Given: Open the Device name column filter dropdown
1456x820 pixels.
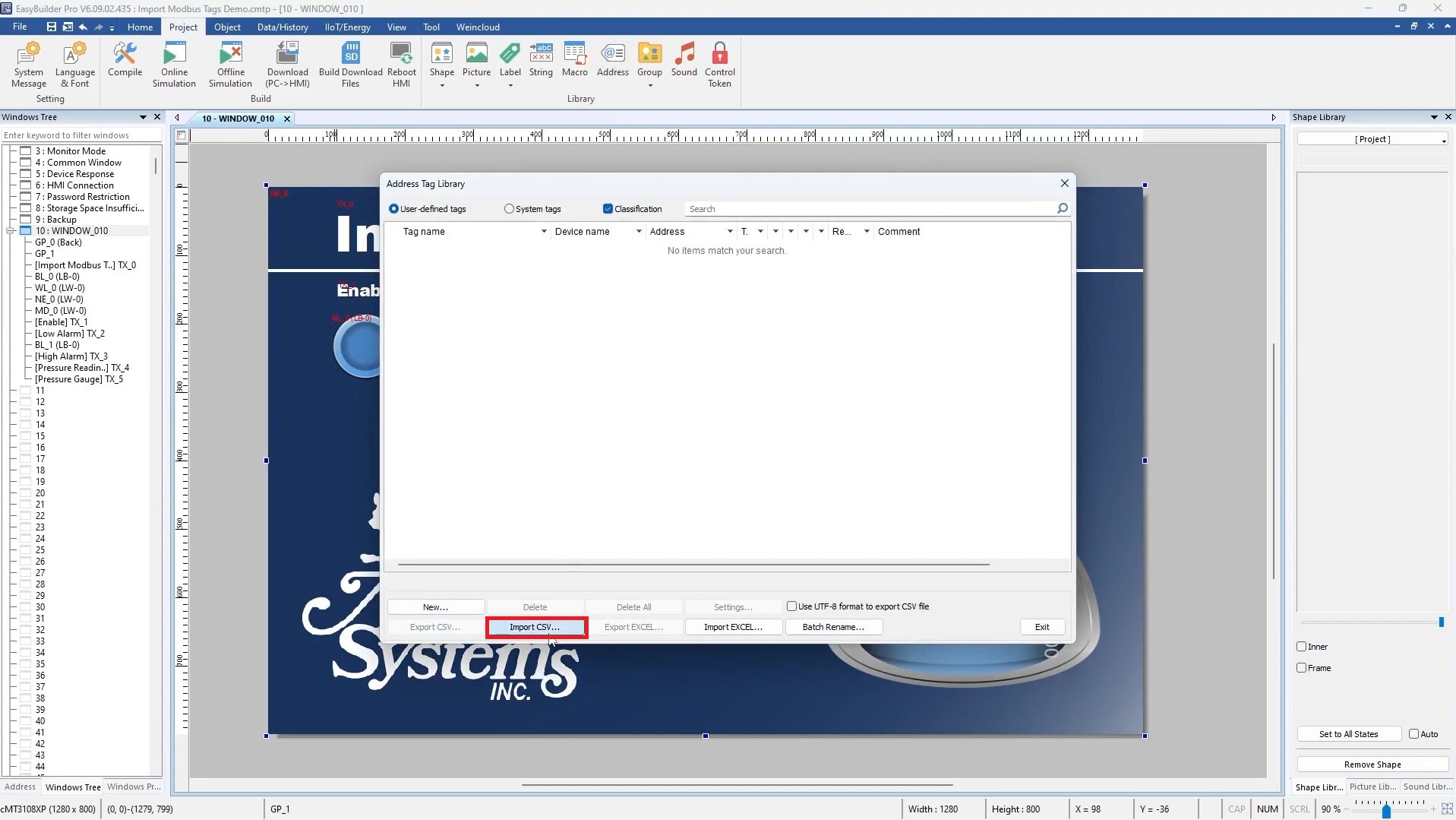Looking at the screenshot, I should click(639, 231).
